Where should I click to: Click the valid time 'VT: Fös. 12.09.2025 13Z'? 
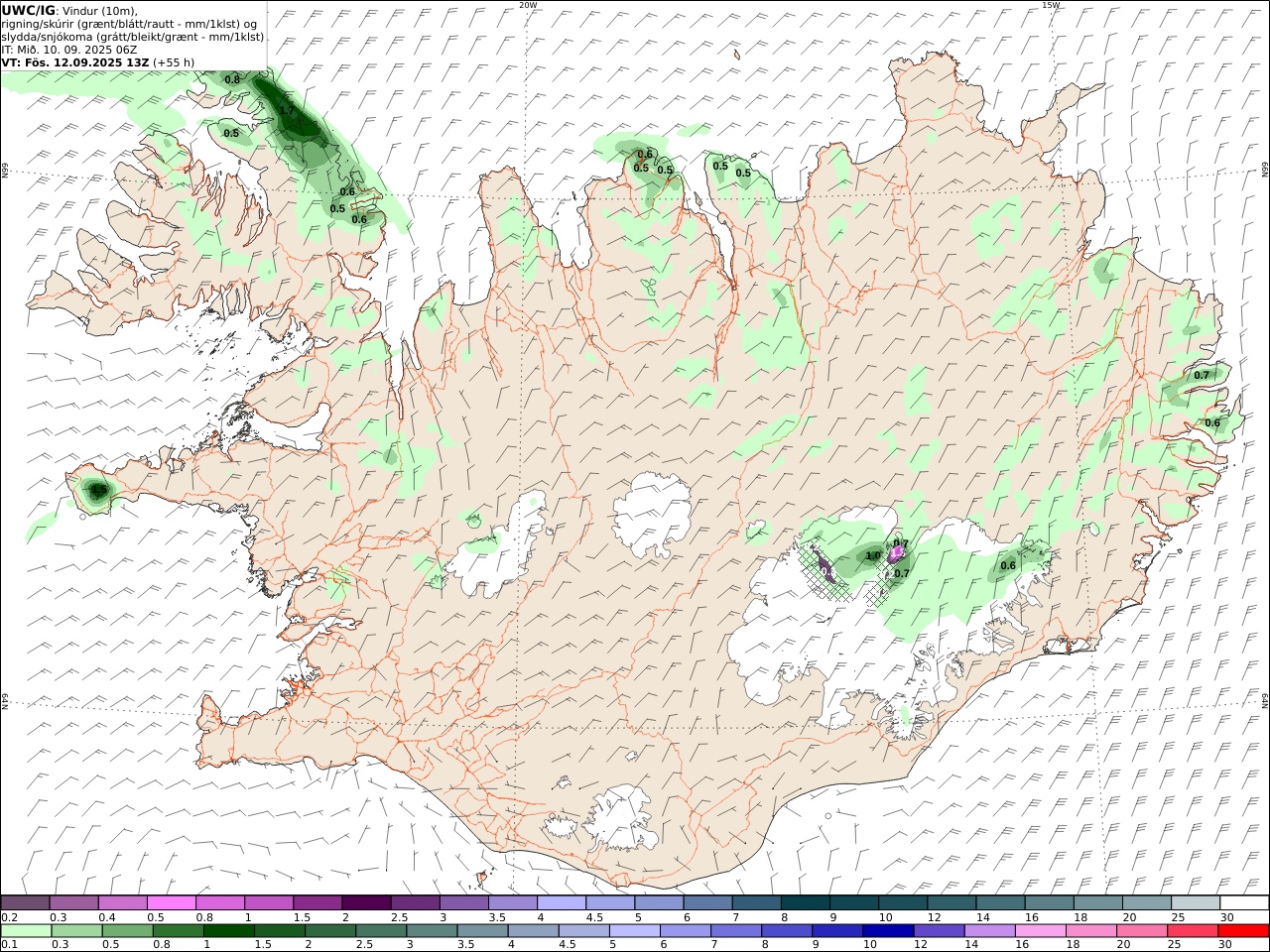click(x=75, y=61)
